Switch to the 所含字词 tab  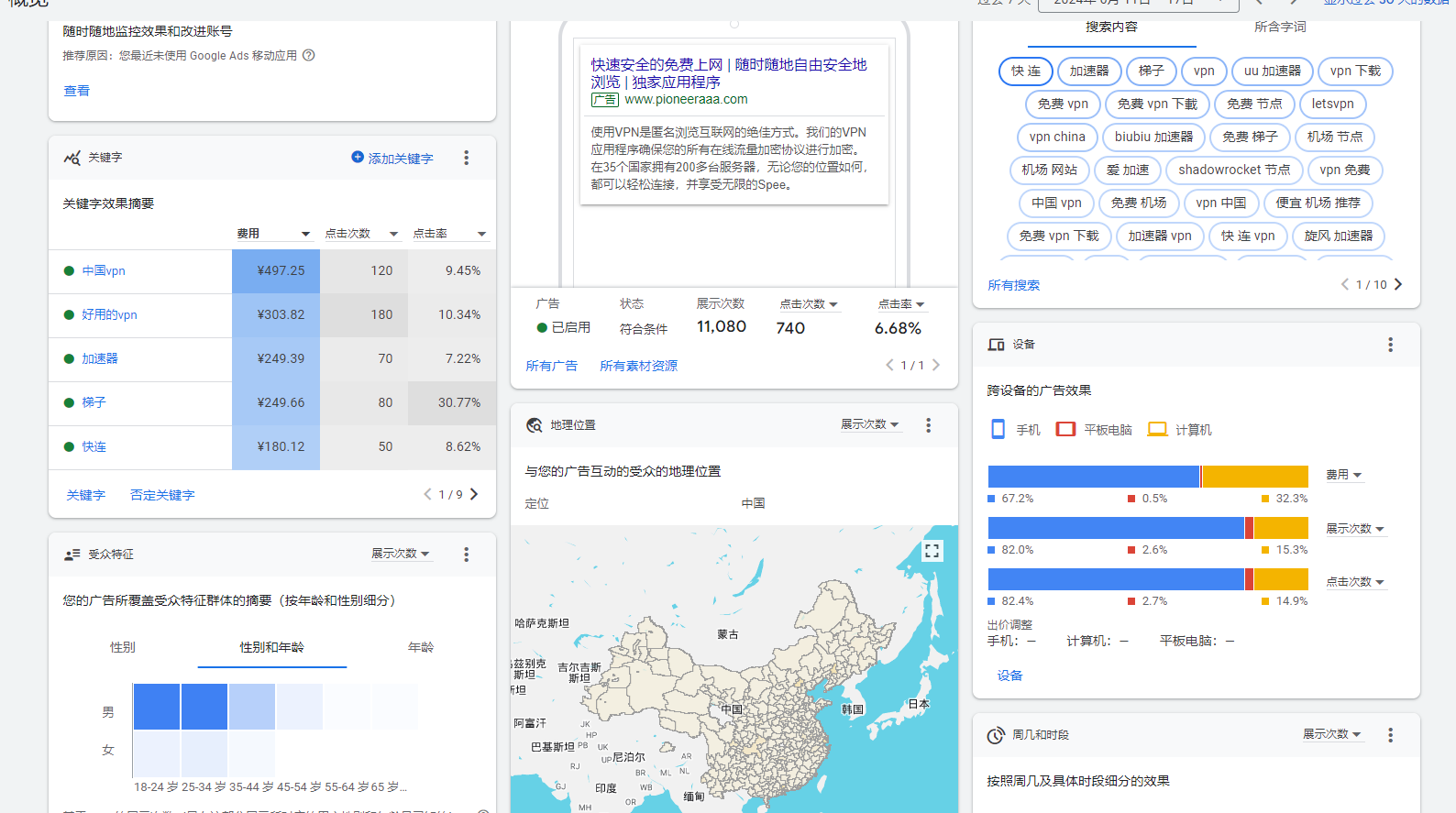point(1280,27)
